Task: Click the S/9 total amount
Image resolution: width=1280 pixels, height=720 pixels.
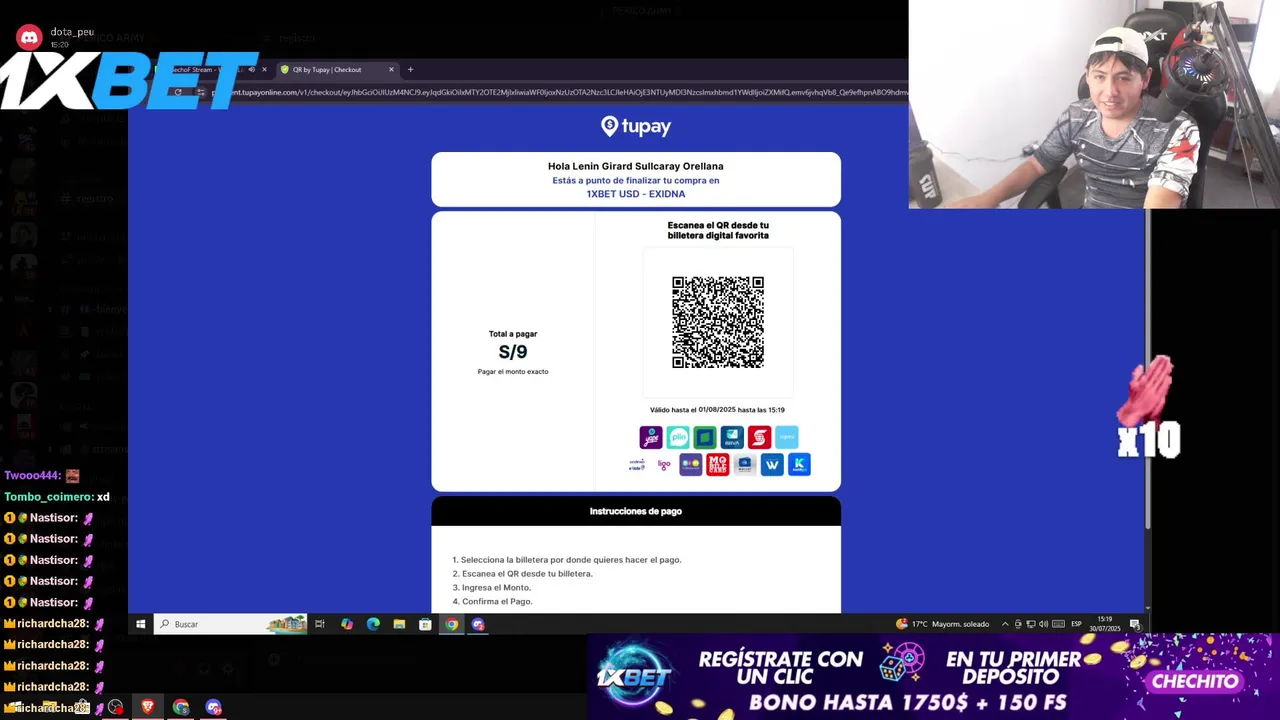Action: [x=513, y=352]
